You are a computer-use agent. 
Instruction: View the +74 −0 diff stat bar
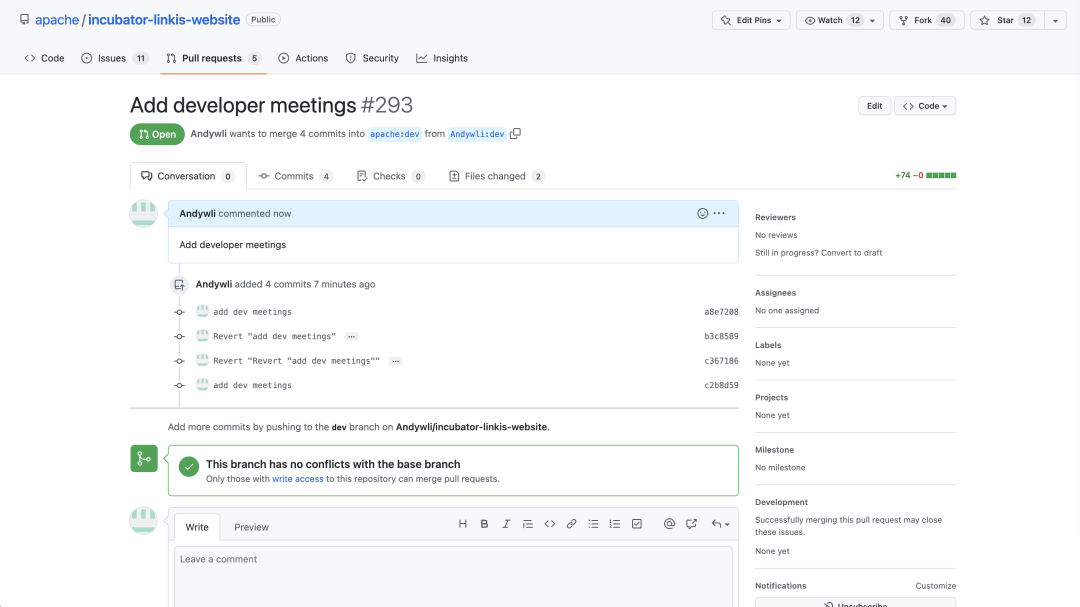[x=926, y=176]
